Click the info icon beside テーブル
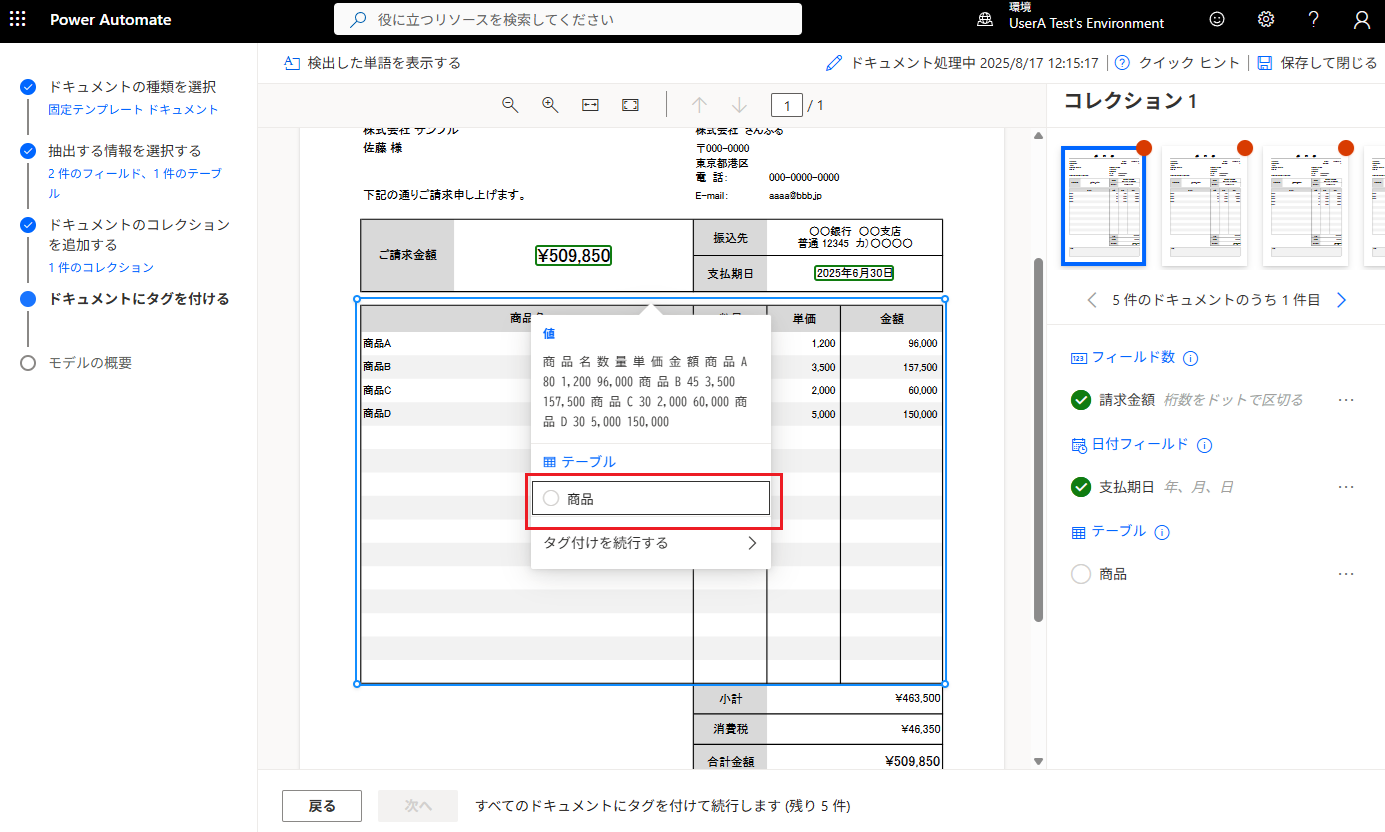Viewport: 1385px width, 832px height. [1161, 532]
